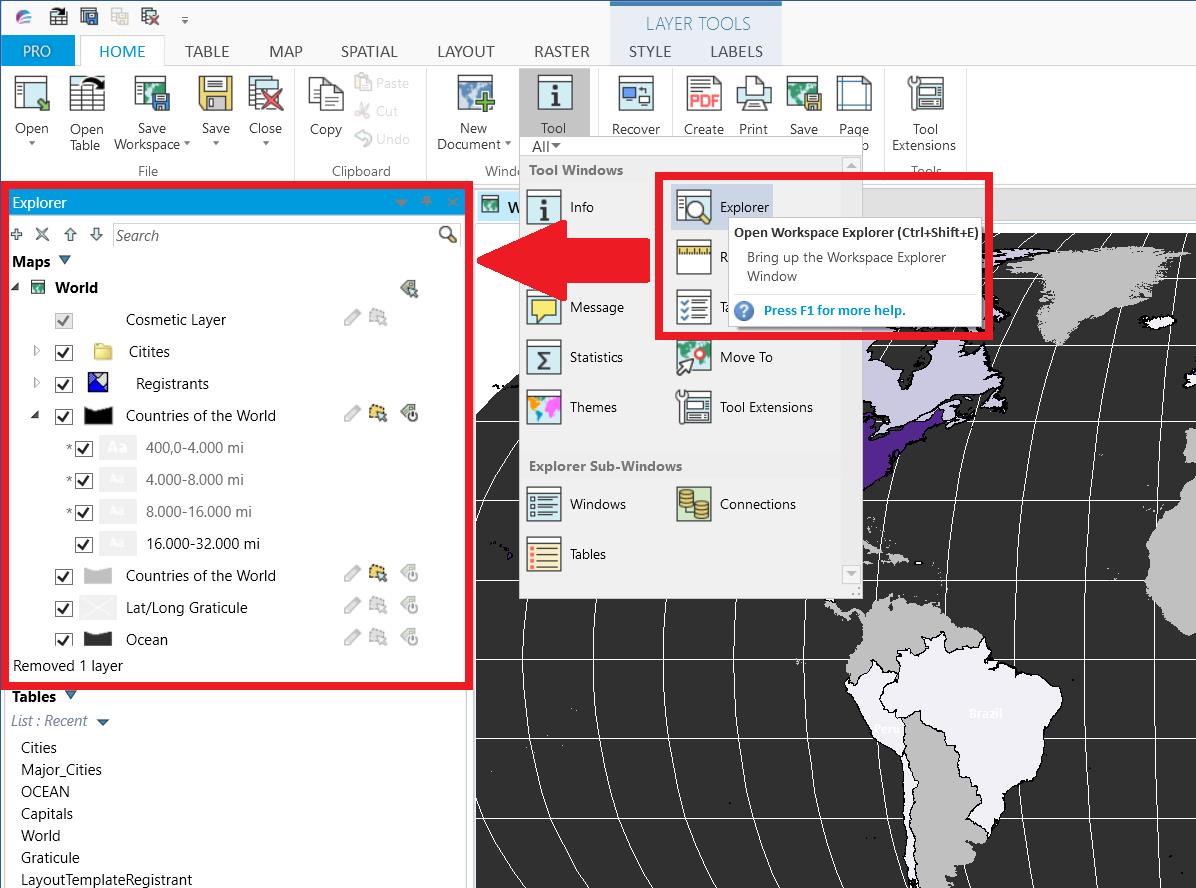Viewport: 1196px width, 888px height.
Task: Toggle editable pencil for Lat/Long Graticule
Action: tap(352, 606)
